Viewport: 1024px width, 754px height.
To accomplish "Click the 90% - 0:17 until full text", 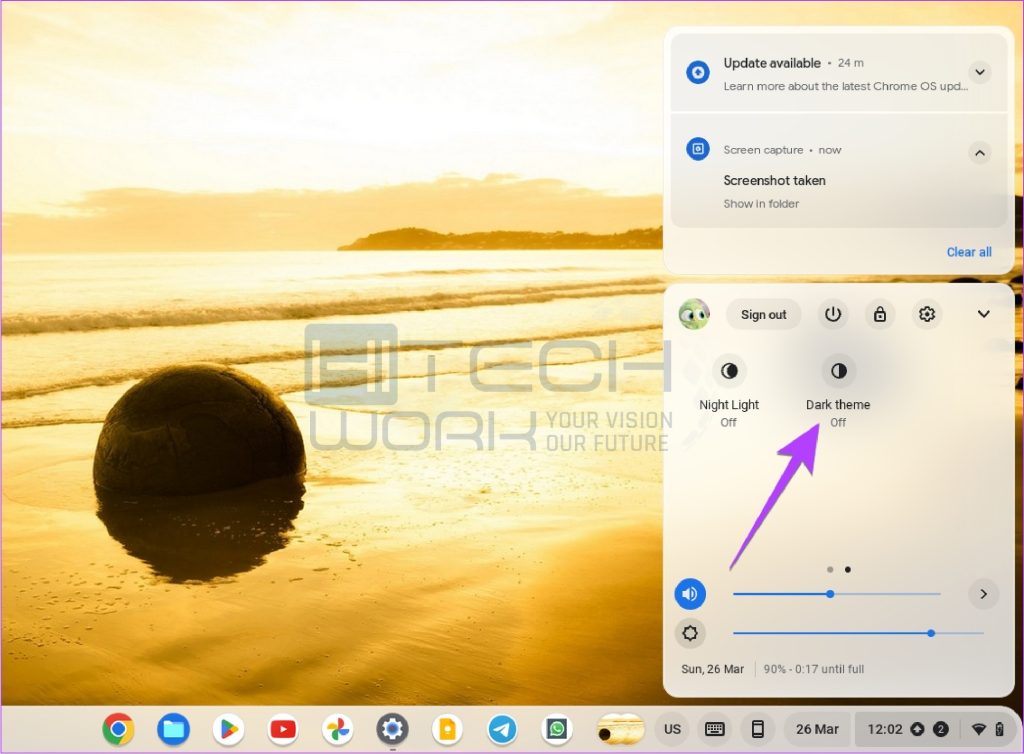I will pyautogui.click(x=814, y=669).
